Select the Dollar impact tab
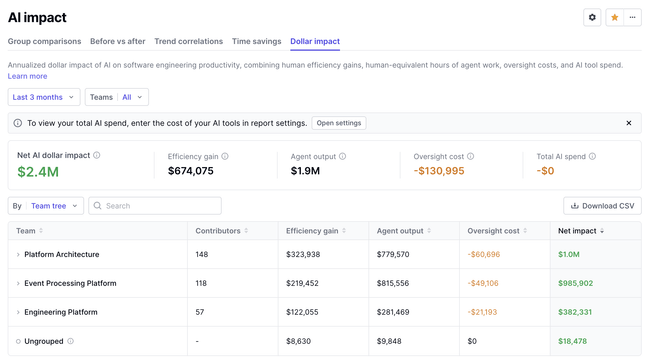This screenshot has width=650, height=362. (x=315, y=41)
